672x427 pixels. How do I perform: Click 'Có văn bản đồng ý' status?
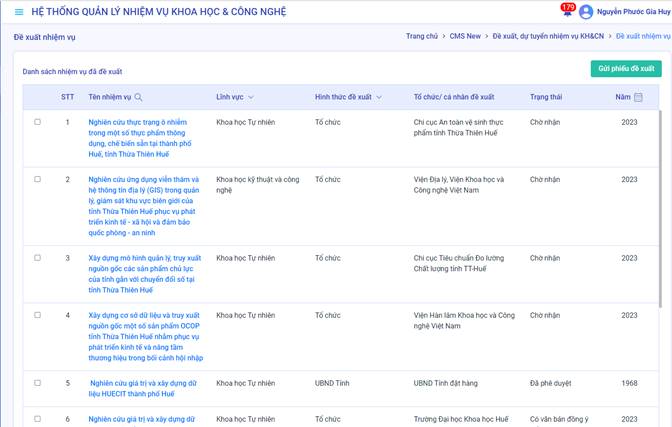pyautogui.click(x=559, y=419)
